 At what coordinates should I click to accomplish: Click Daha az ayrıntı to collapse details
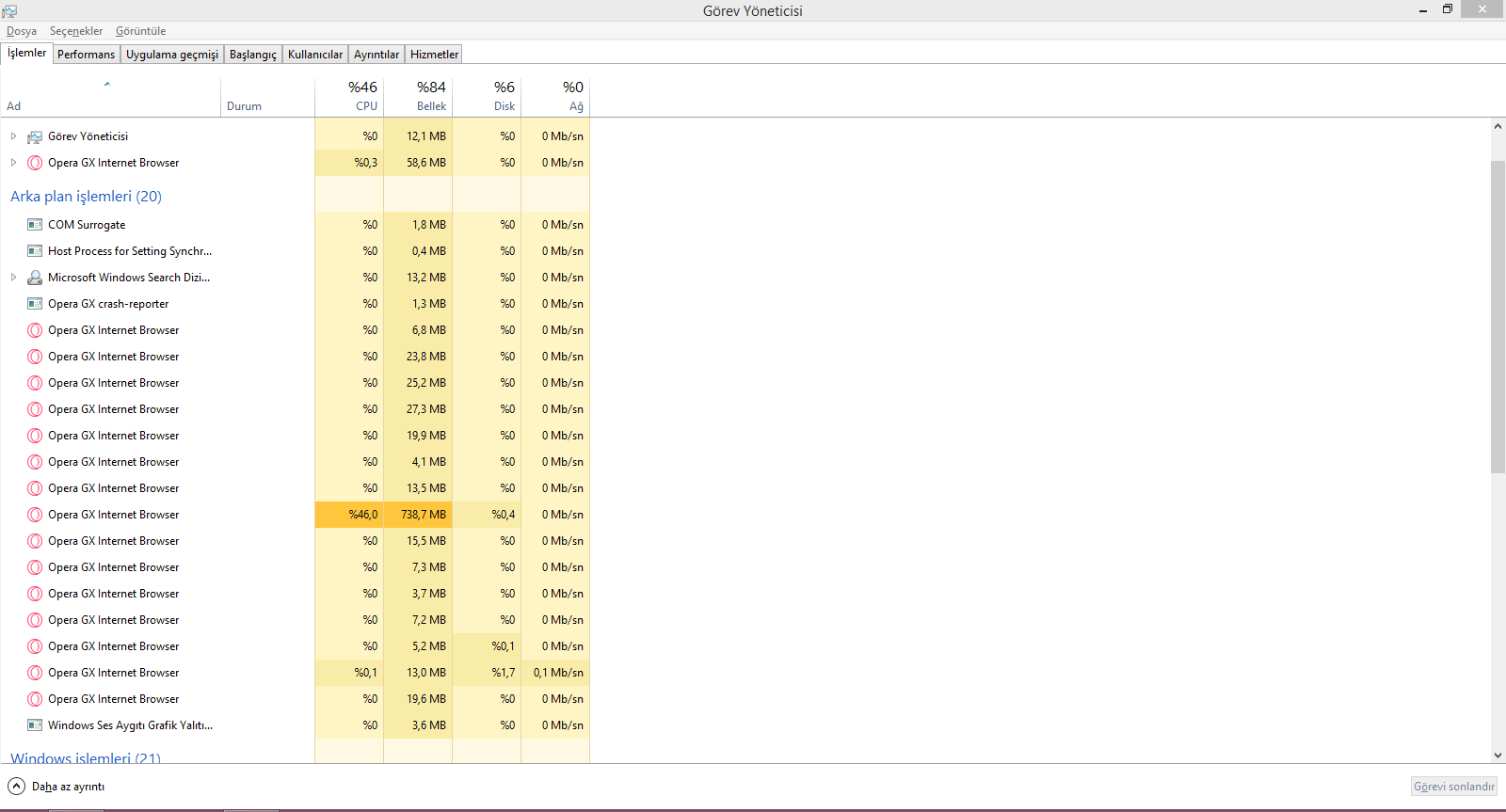point(56,787)
